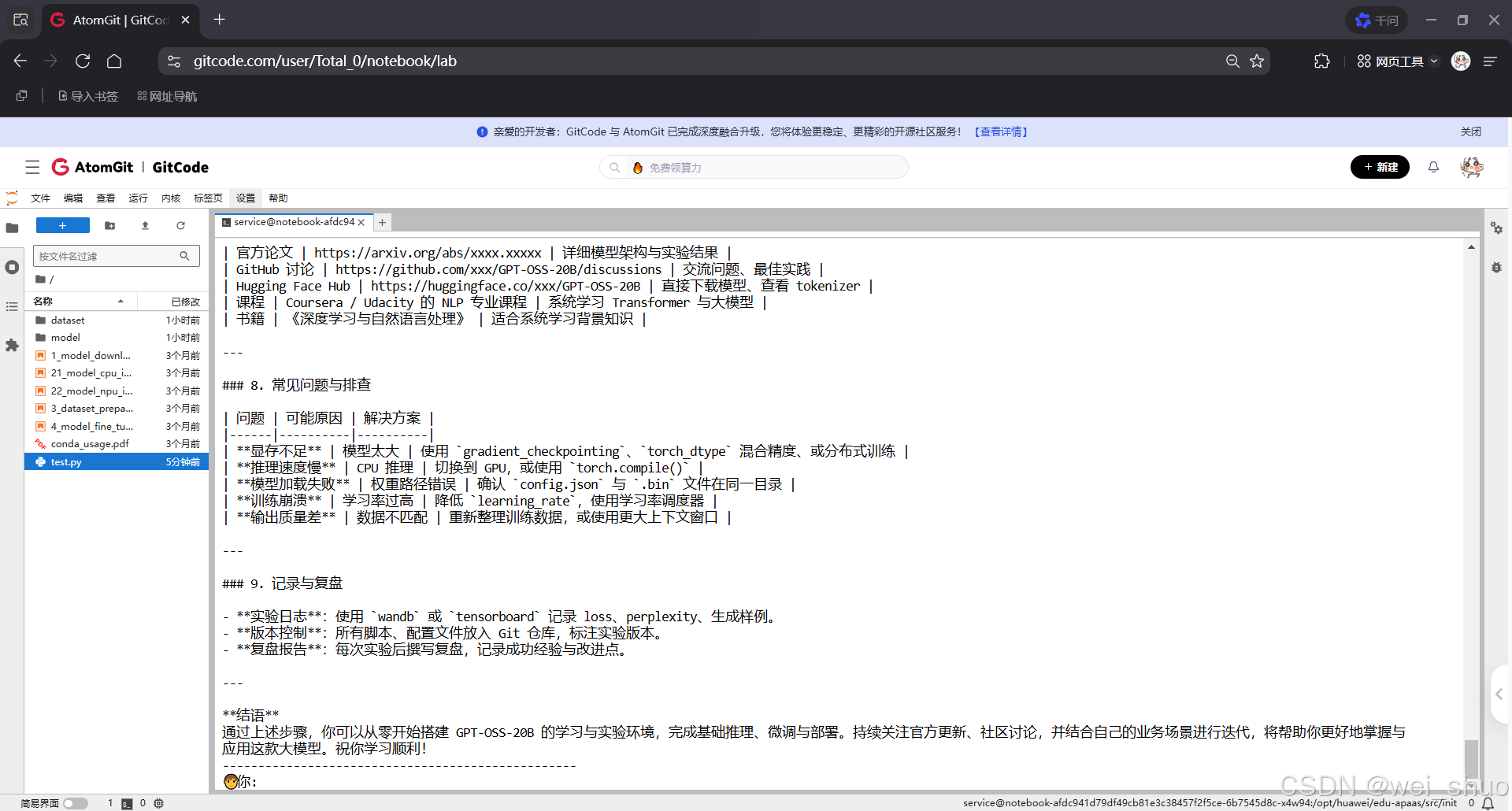Click the AtomGit logo
Image resolution: width=1512 pixels, height=811 pixels.
(92, 167)
